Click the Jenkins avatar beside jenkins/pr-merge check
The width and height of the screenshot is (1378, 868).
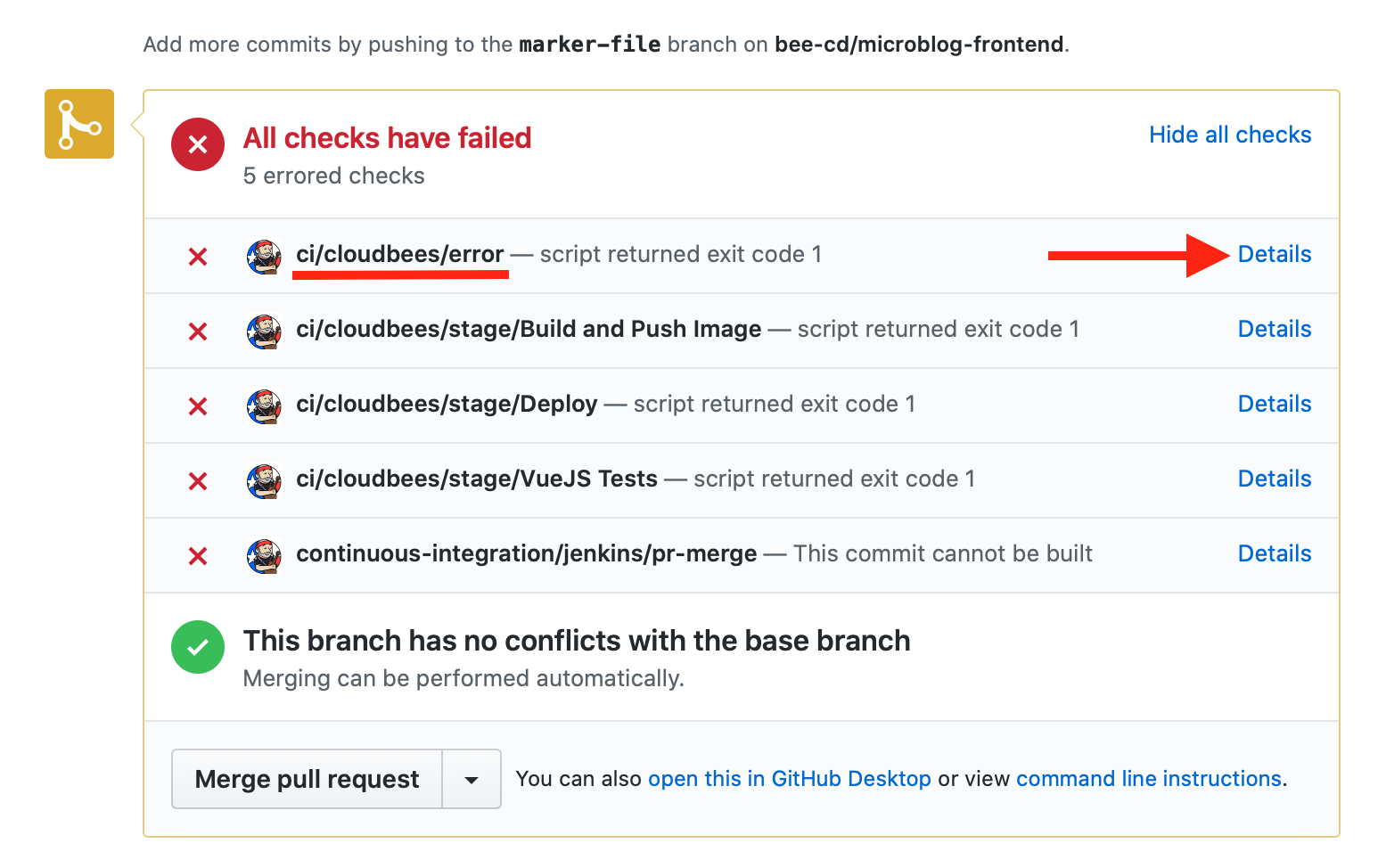(264, 556)
